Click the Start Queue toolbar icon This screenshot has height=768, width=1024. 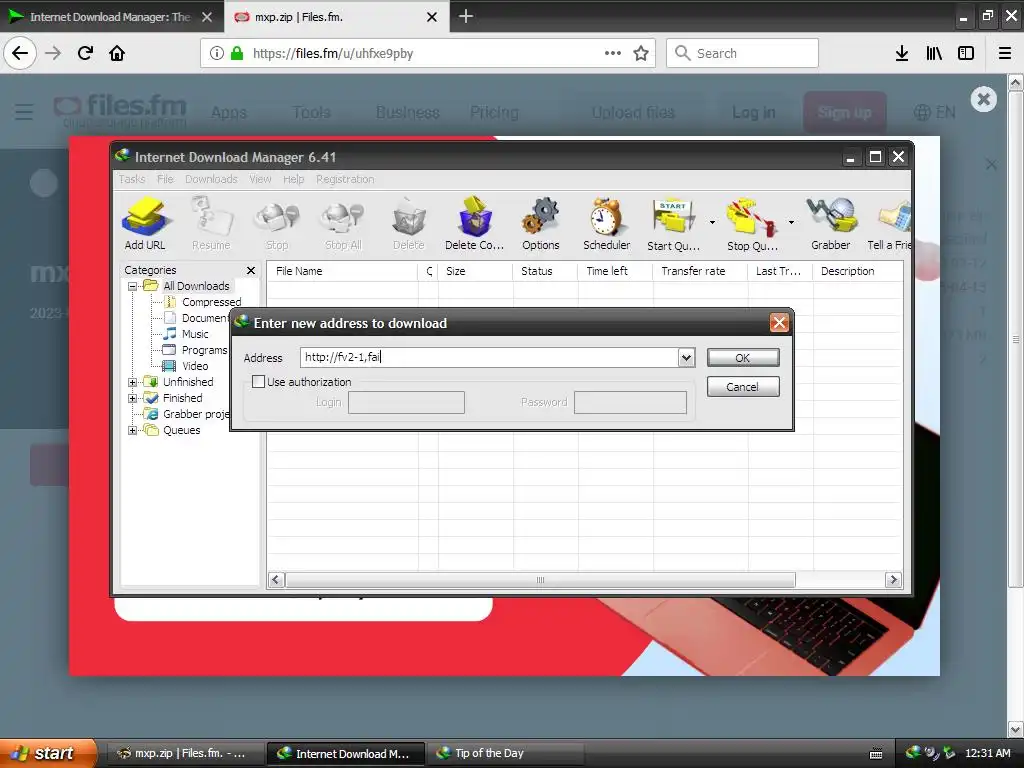click(673, 224)
